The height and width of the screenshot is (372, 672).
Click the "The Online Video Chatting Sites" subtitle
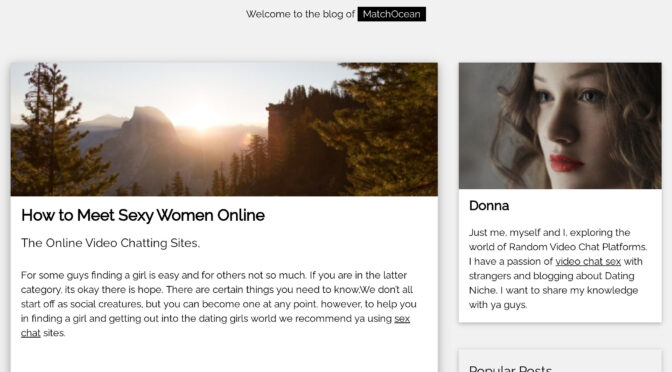tap(110, 243)
